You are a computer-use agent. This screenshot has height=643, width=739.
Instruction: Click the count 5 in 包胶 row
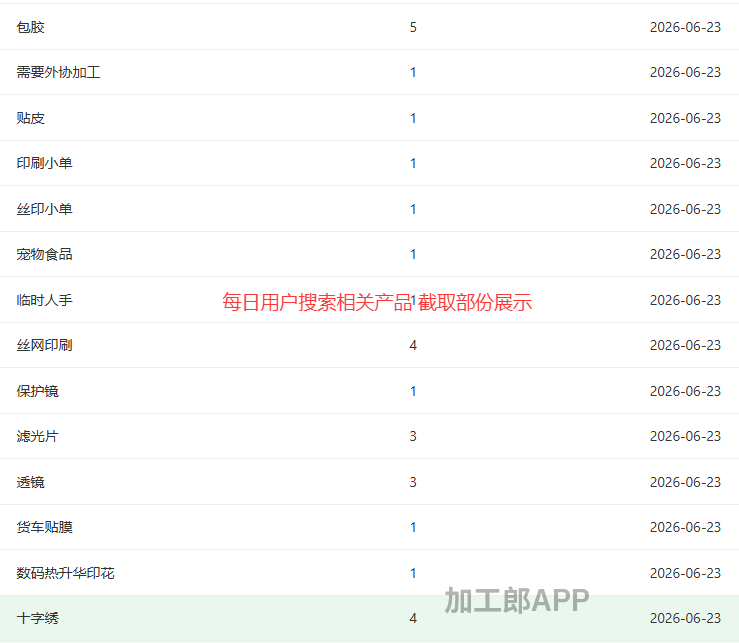413,27
